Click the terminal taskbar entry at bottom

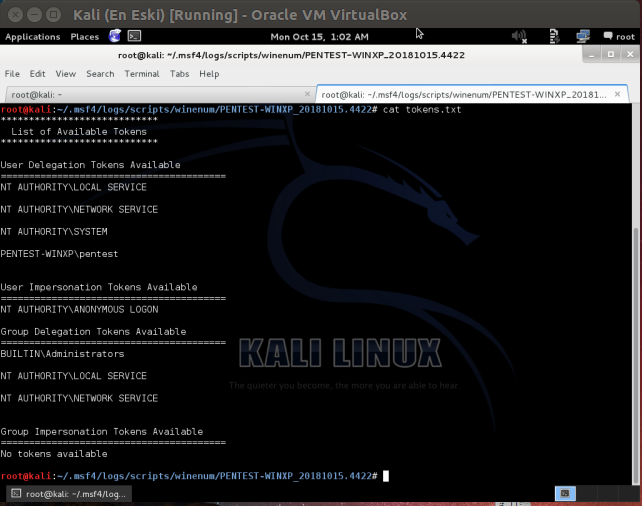pyautogui.click(x=69, y=494)
